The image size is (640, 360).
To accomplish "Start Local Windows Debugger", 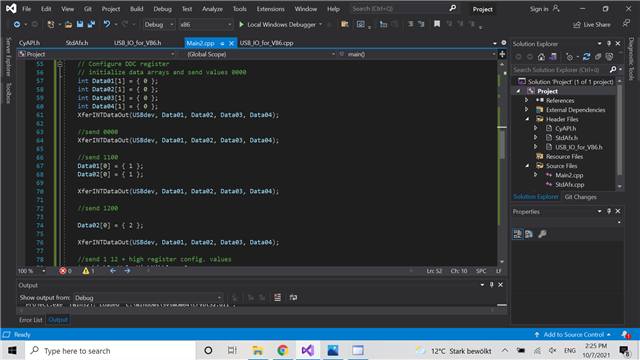I will pos(281,24).
